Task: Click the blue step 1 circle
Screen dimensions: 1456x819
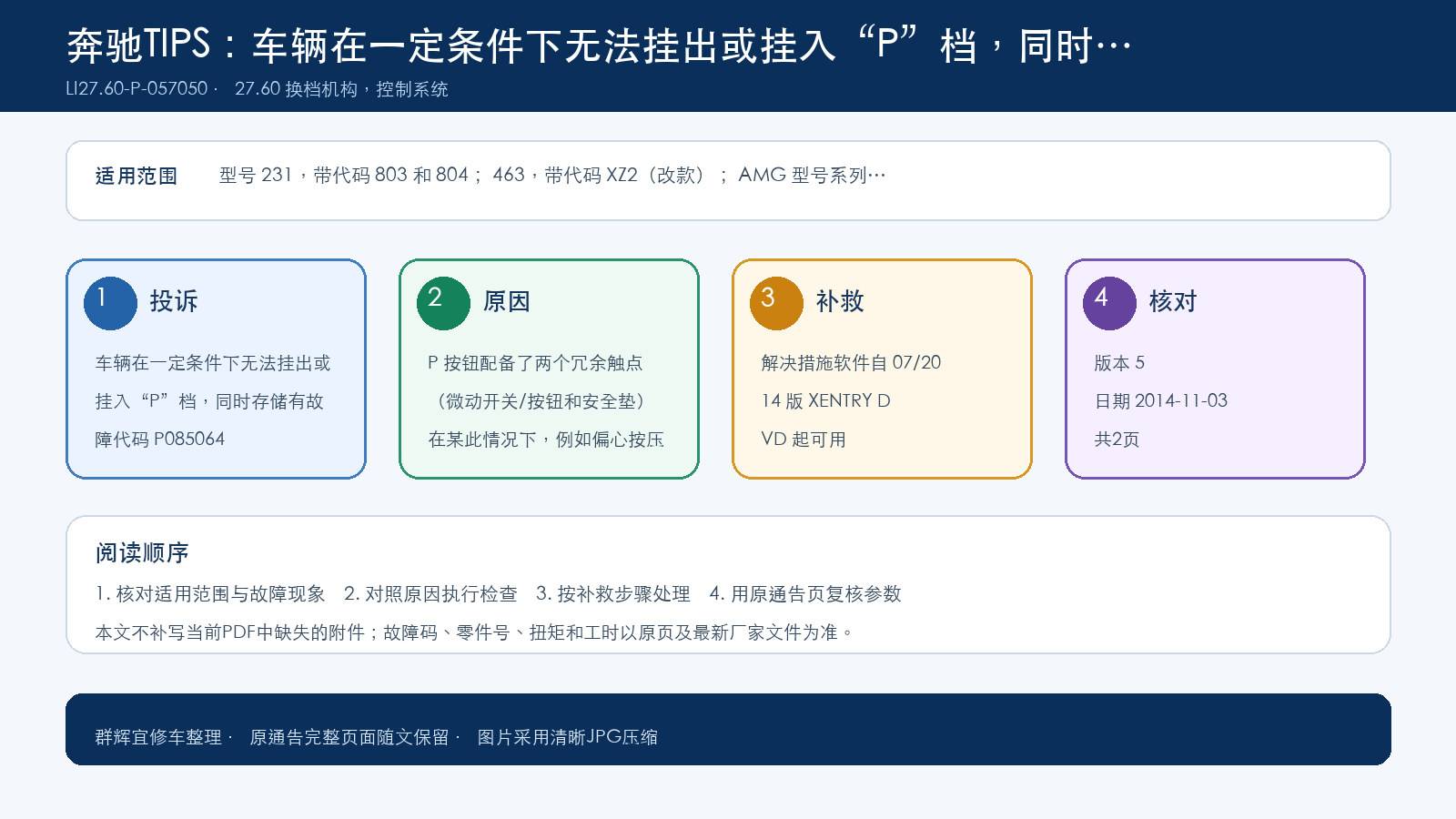Action: tap(110, 303)
